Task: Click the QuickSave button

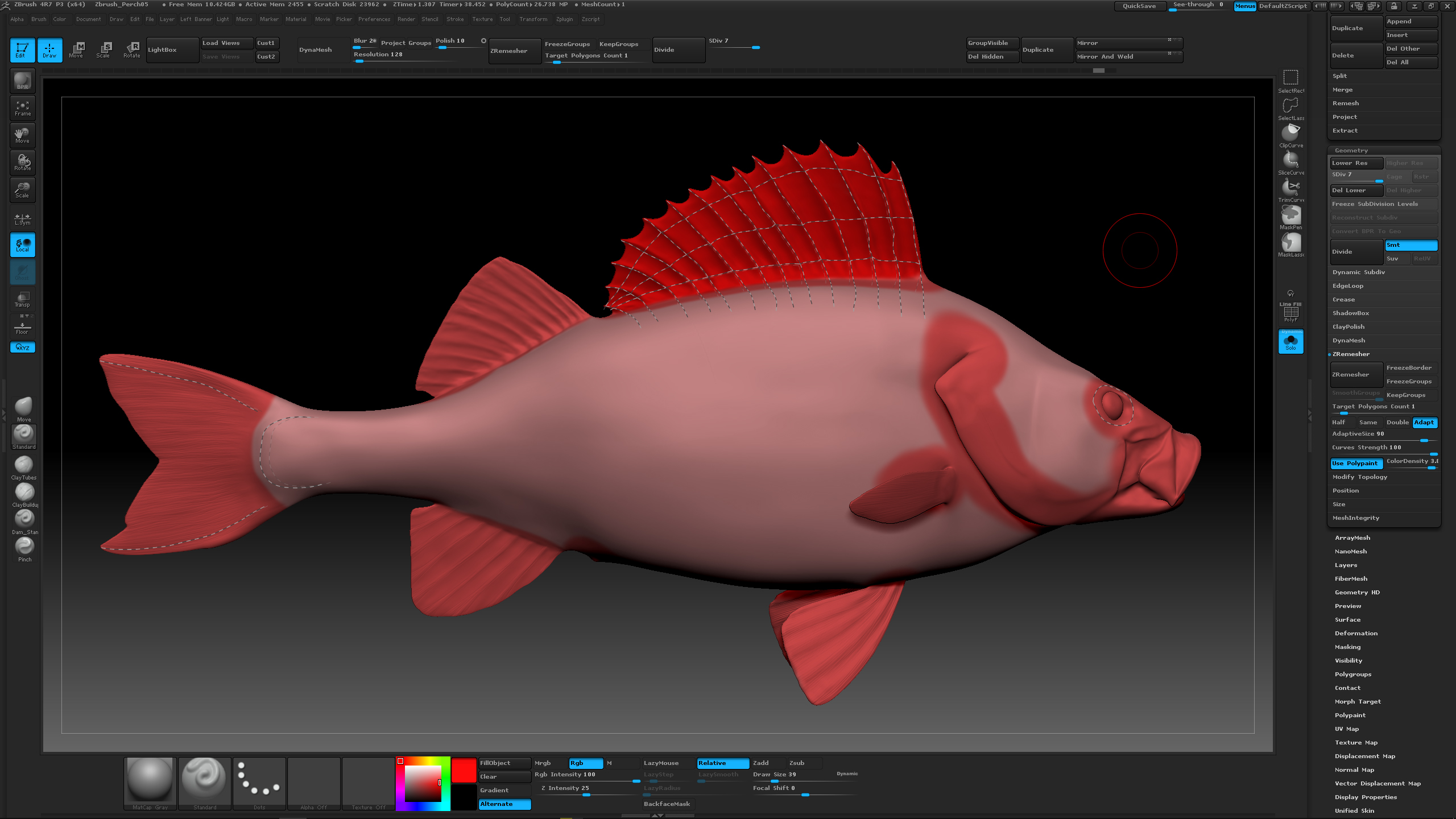Action: point(1139,6)
